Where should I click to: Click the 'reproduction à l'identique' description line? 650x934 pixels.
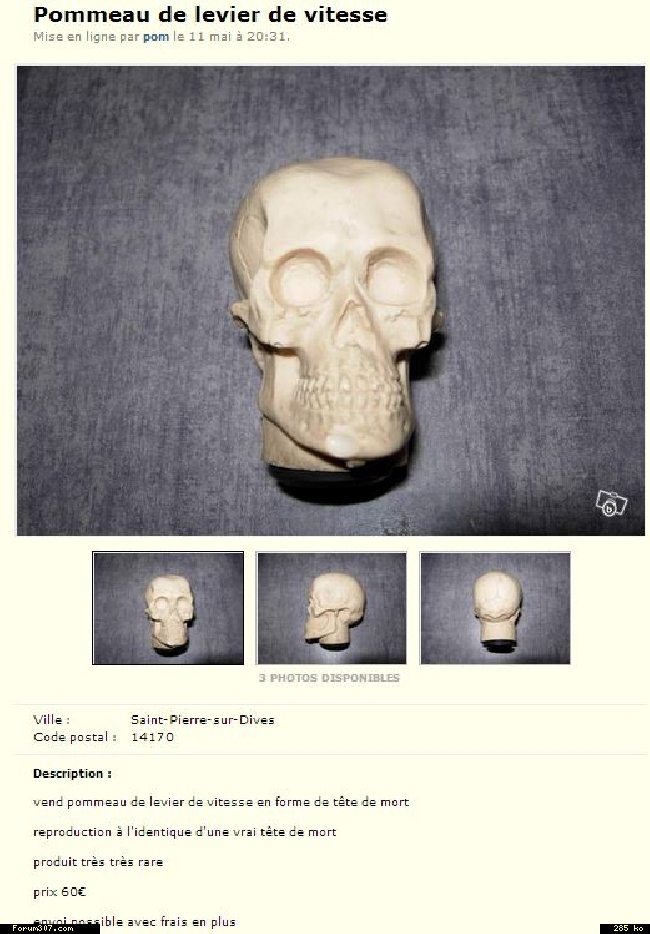pos(185,832)
